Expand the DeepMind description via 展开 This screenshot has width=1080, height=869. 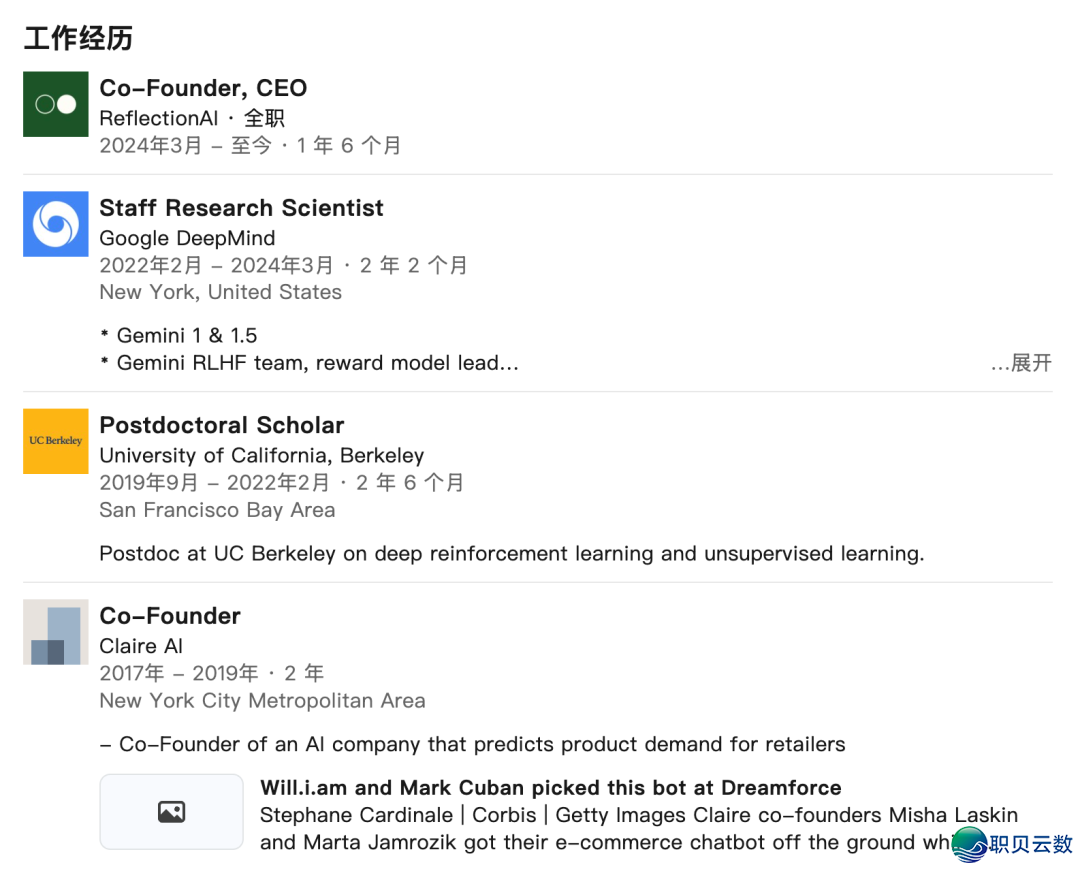(x=1021, y=363)
